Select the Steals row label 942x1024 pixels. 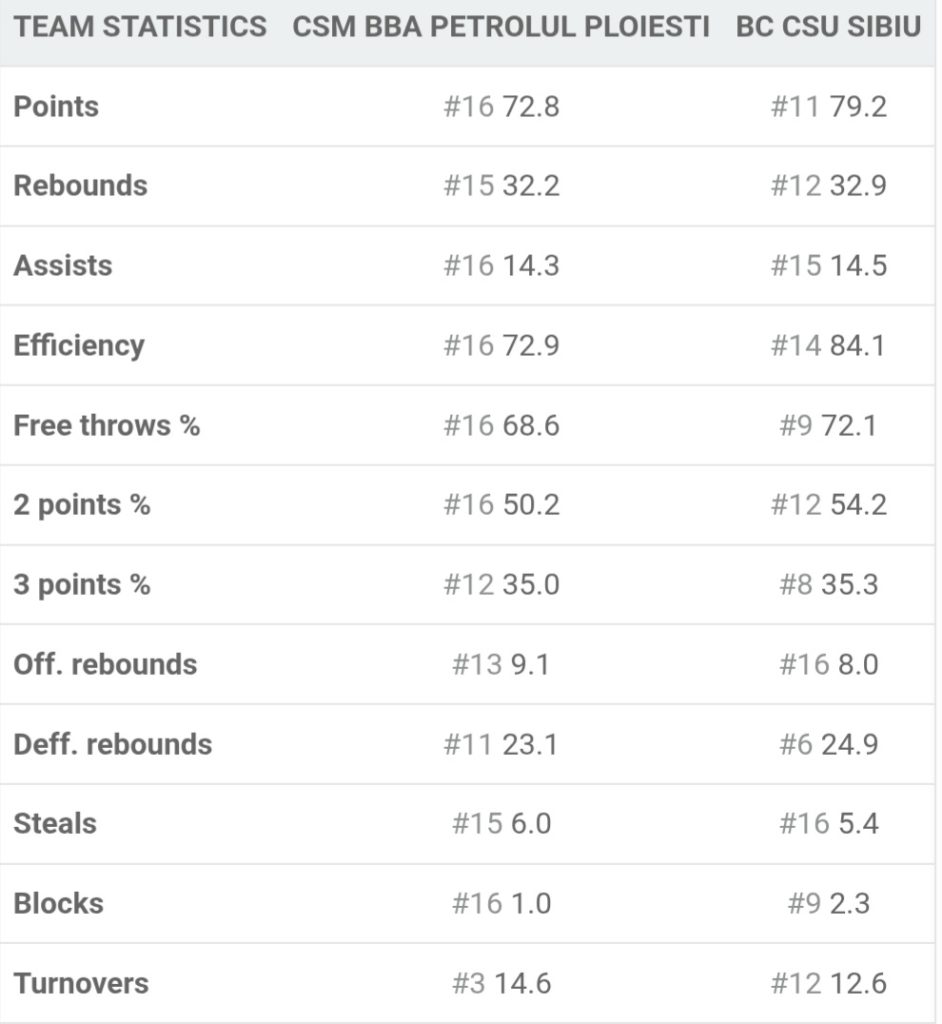55,824
